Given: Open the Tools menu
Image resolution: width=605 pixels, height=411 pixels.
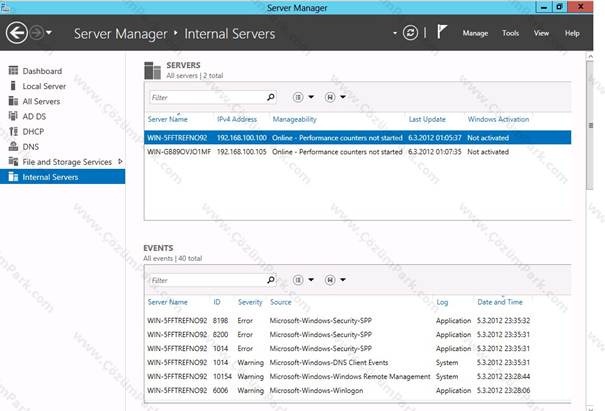Looking at the screenshot, I should [510, 33].
